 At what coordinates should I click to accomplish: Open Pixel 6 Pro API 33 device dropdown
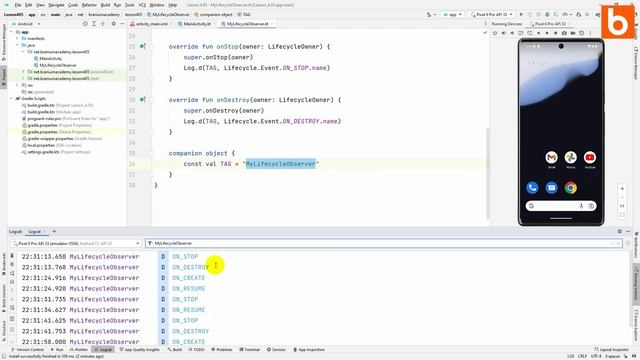tap(491, 14)
